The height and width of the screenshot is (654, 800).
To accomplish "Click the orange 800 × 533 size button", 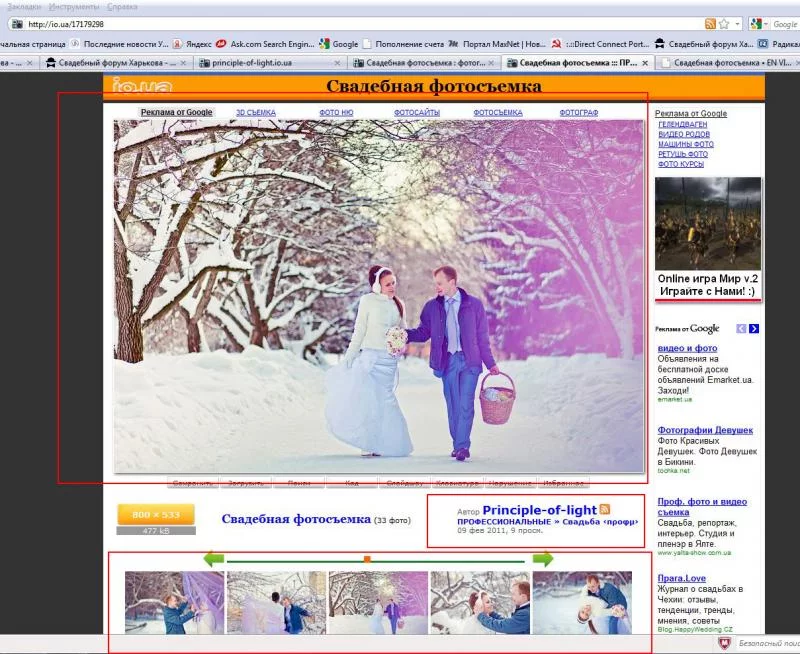I will (156, 514).
